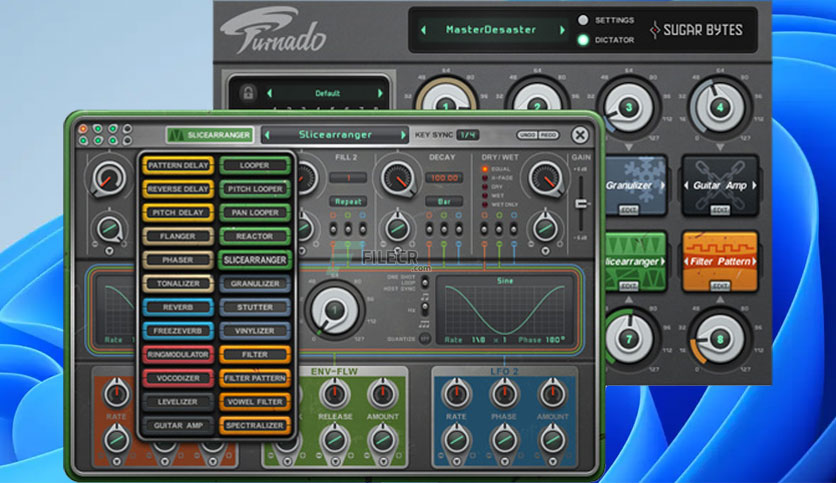This screenshot has height=484, width=836.
Task: Go to next global preset after MasterDesaster
Action: tap(562, 30)
